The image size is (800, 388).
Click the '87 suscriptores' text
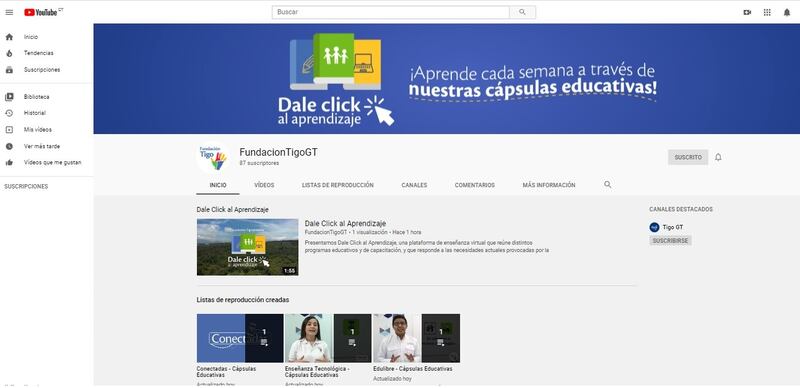click(x=259, y=163)
